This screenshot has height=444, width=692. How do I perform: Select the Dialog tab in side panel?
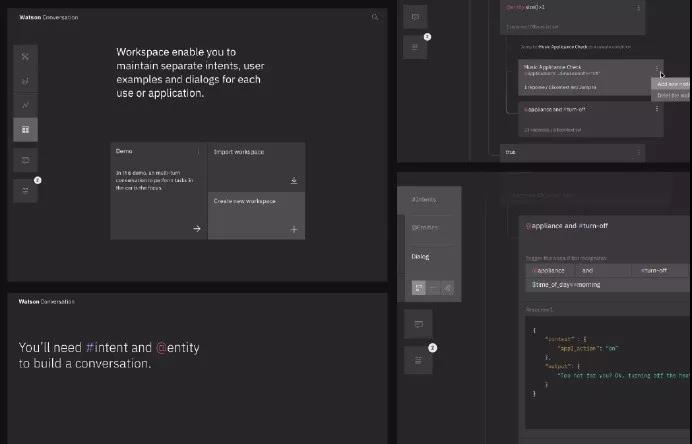click(x=422, y=255)
